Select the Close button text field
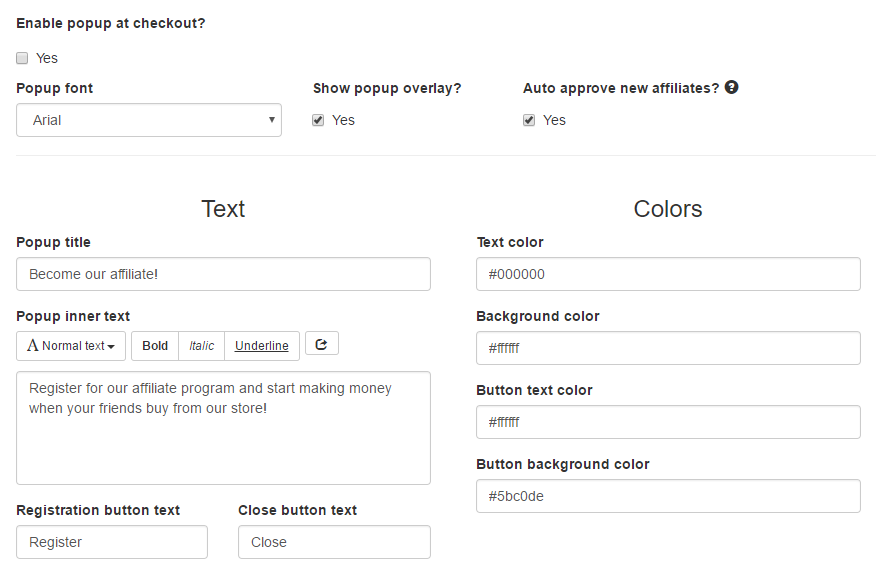 coord(334,542)
